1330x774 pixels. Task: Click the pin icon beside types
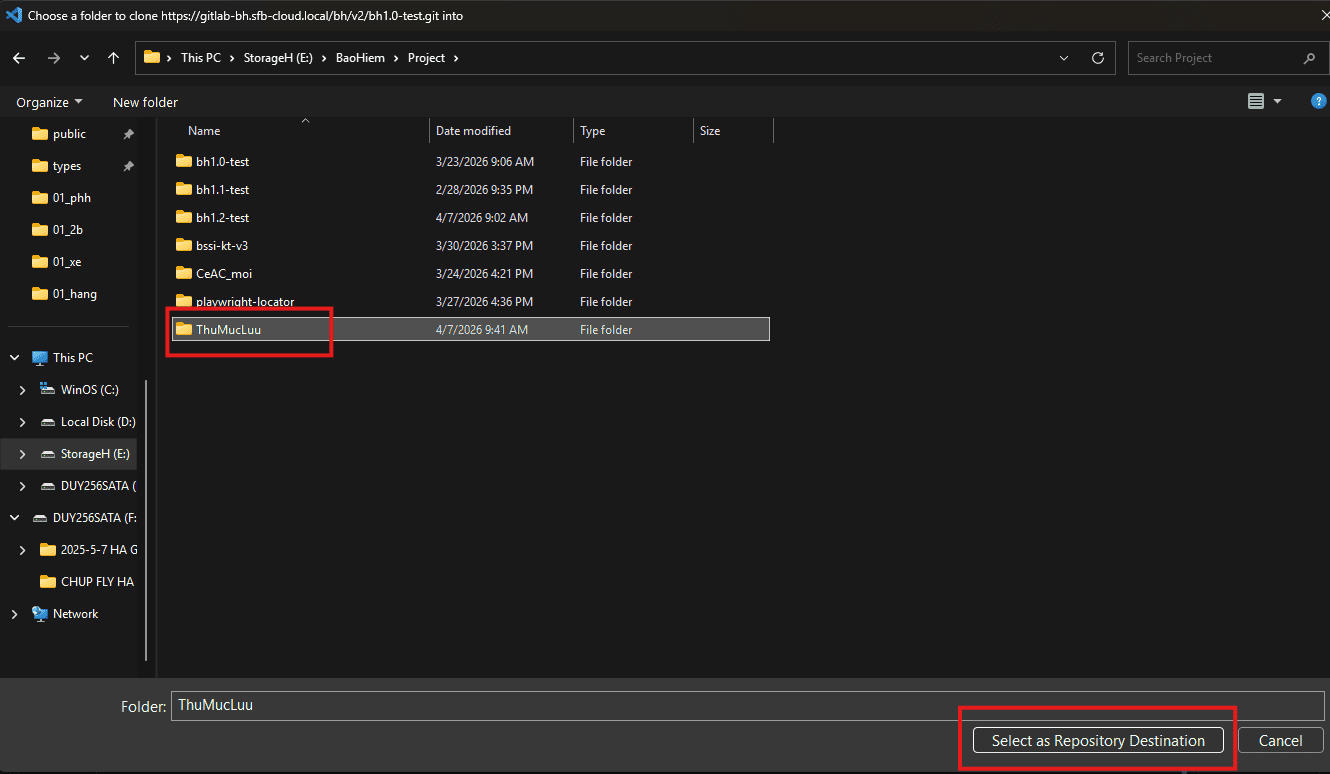point(128,166)
